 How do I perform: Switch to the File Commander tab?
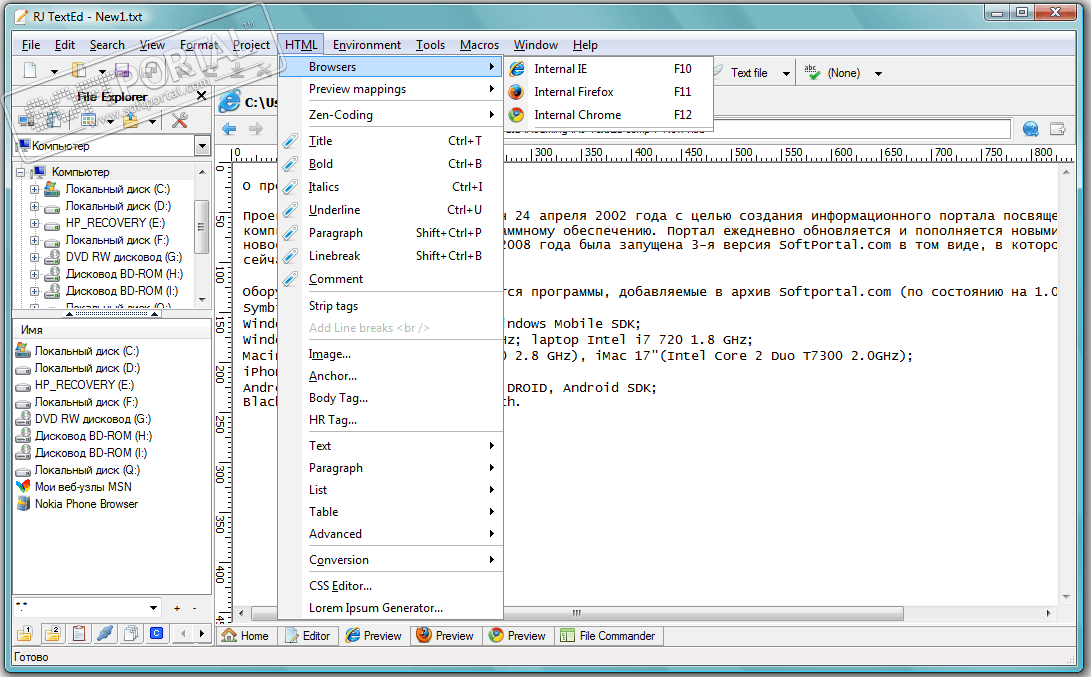[x=607, y=636]
